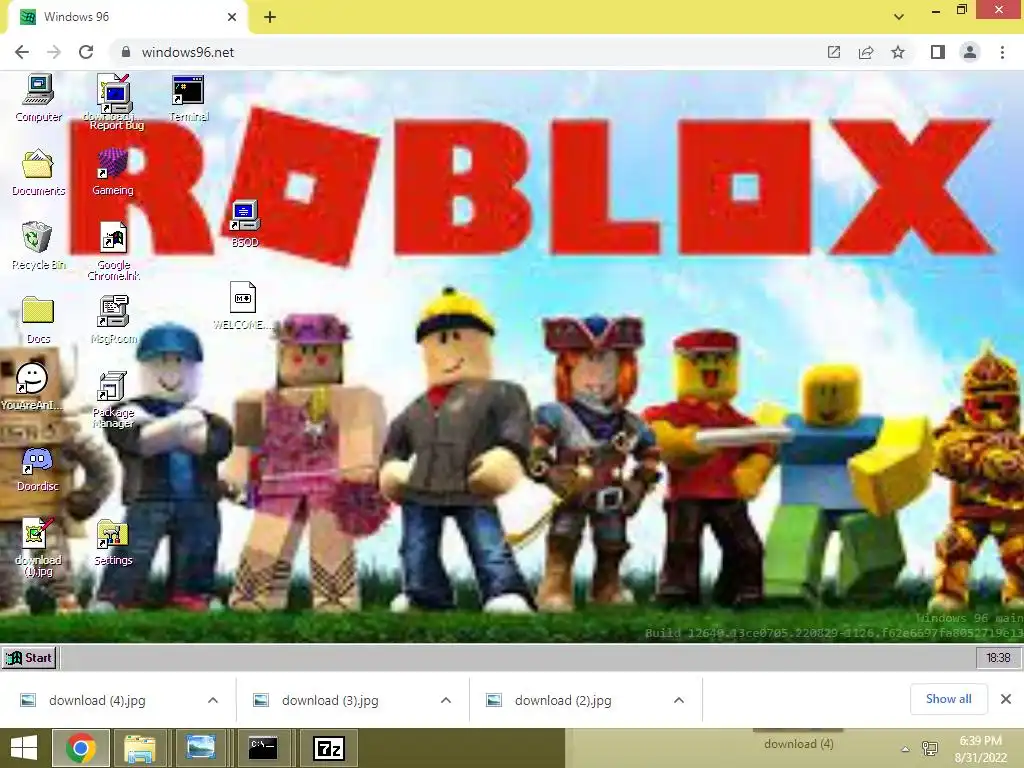
Task: Expand options for download (2).jpg
Action: (x=679, y=700)
